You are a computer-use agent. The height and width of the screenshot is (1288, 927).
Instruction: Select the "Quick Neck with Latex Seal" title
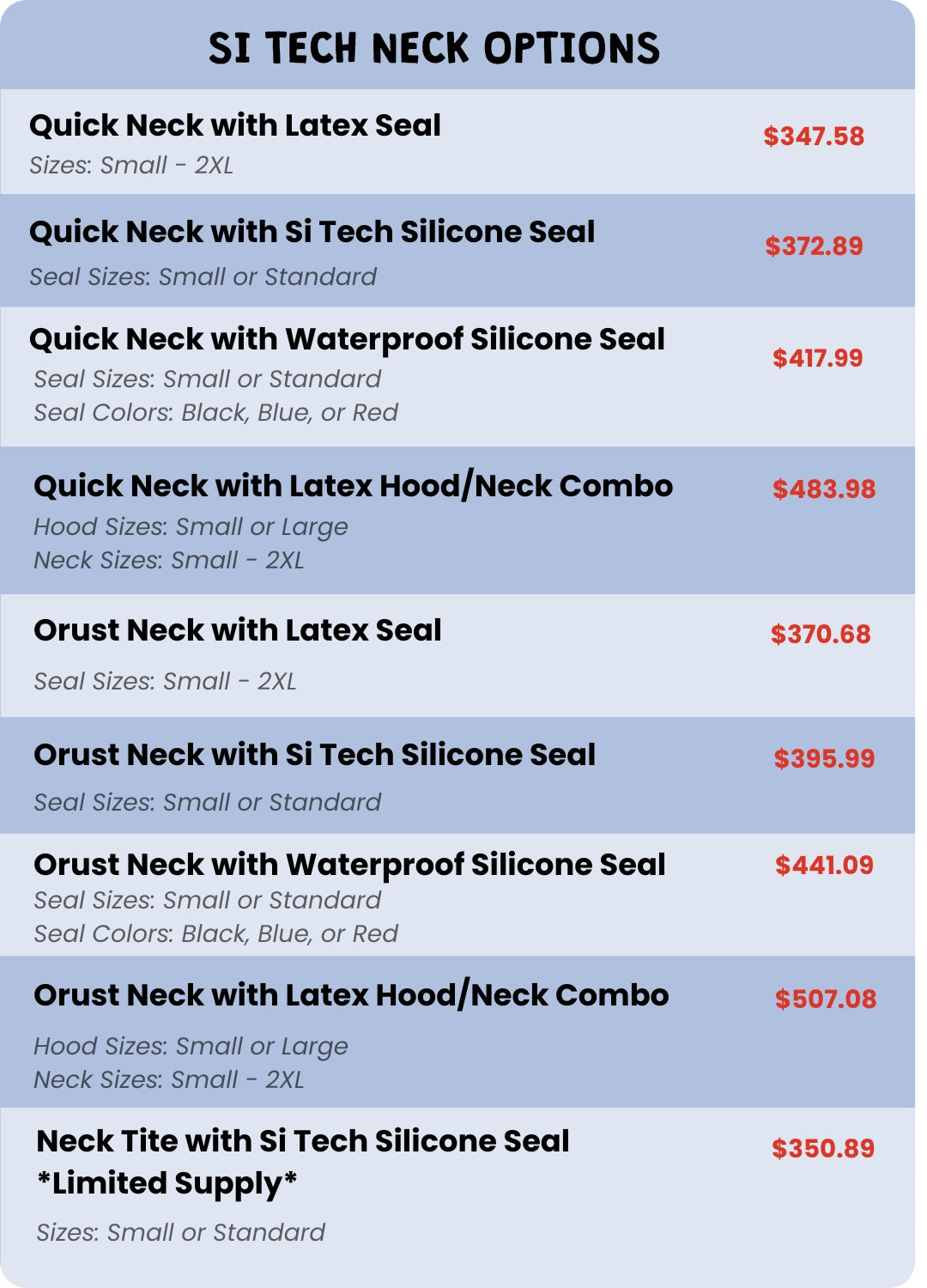(x=234, y=125)
